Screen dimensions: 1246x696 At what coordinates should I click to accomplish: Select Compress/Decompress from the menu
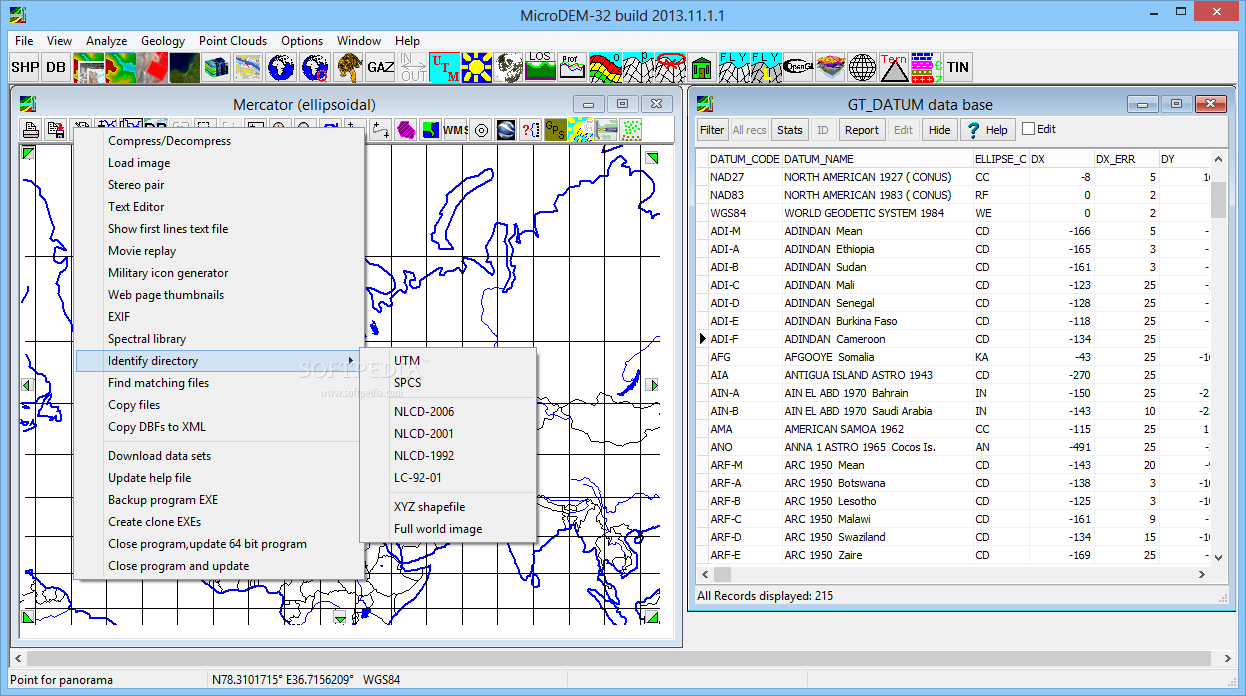point(219,141)
